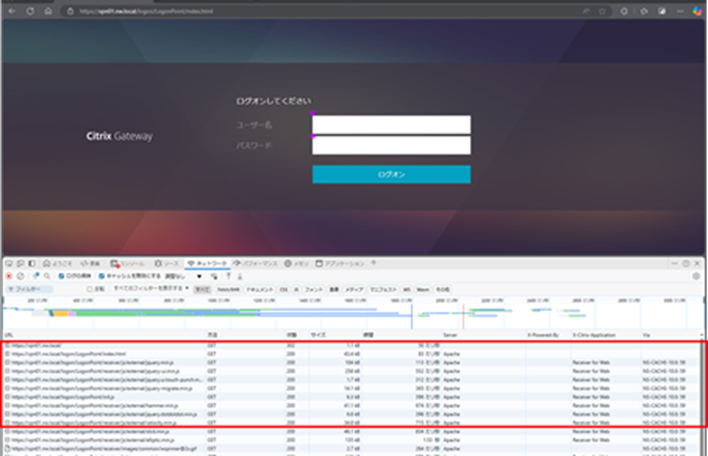Open network search magnifier icon
The height and width of the screenshot is (456, 708).
tap(47, 276)
